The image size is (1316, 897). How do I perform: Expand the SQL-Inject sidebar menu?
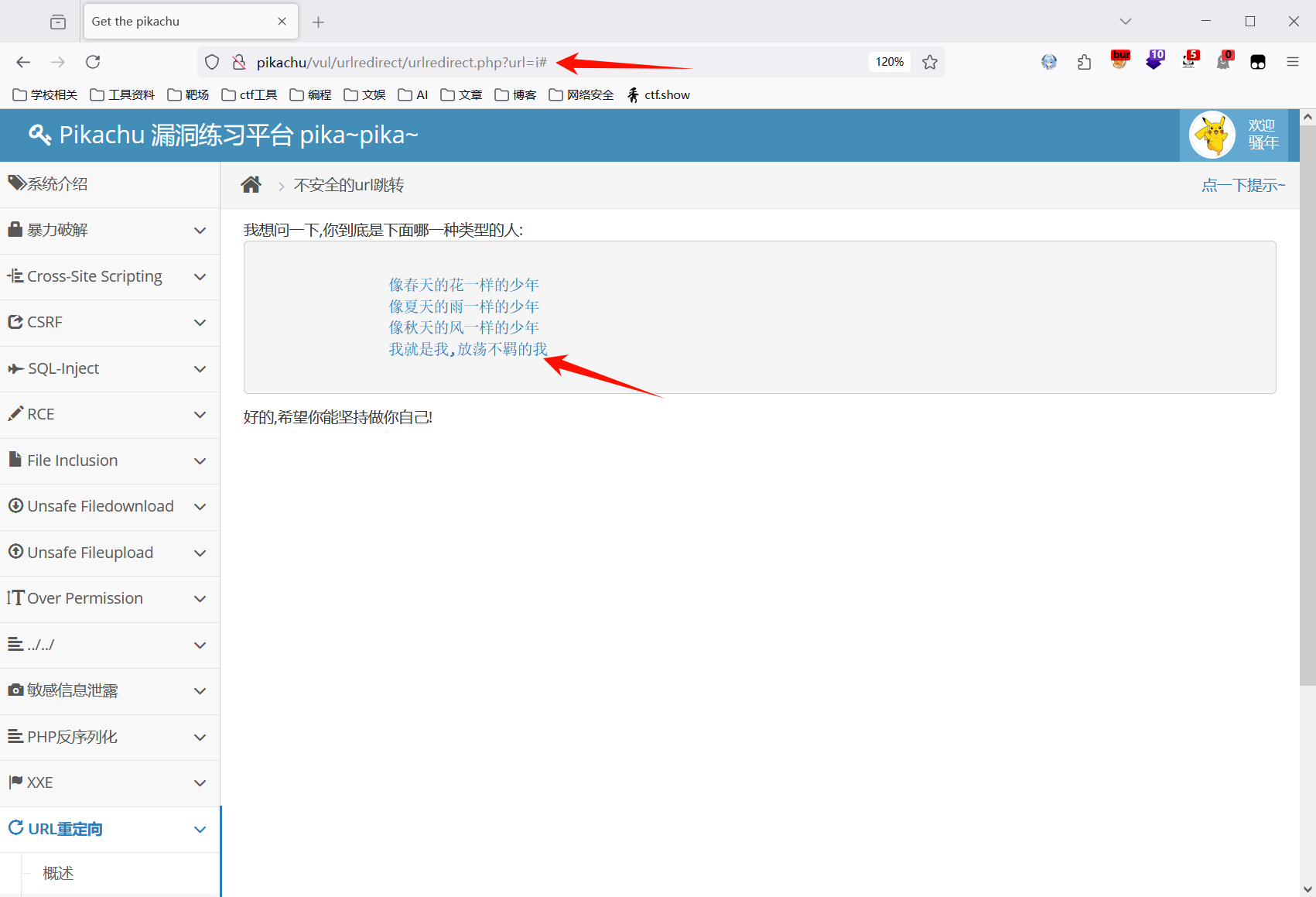pyautogui.click(x=110, y=368)
